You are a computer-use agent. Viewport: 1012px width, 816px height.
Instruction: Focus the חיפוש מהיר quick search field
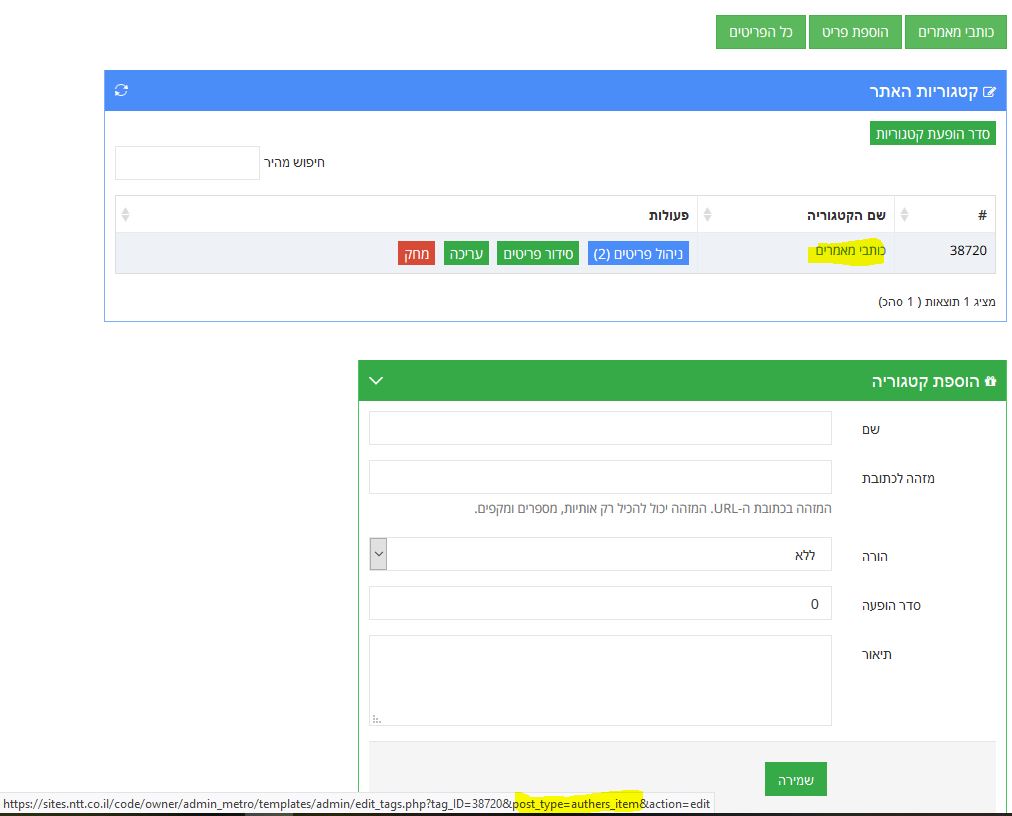click(x=187, y=163)
